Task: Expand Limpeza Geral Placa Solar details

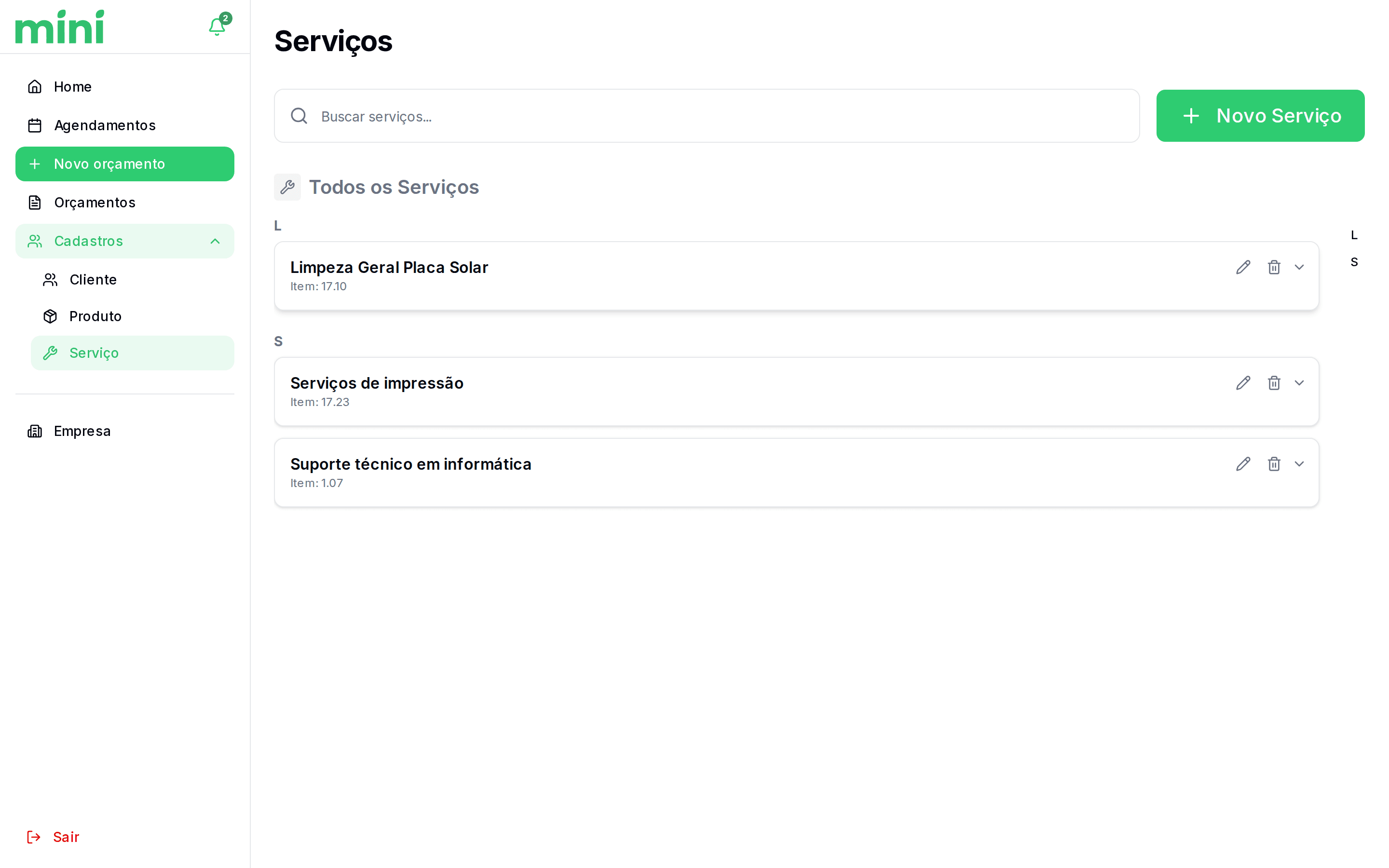Action: pos(1299,268)
